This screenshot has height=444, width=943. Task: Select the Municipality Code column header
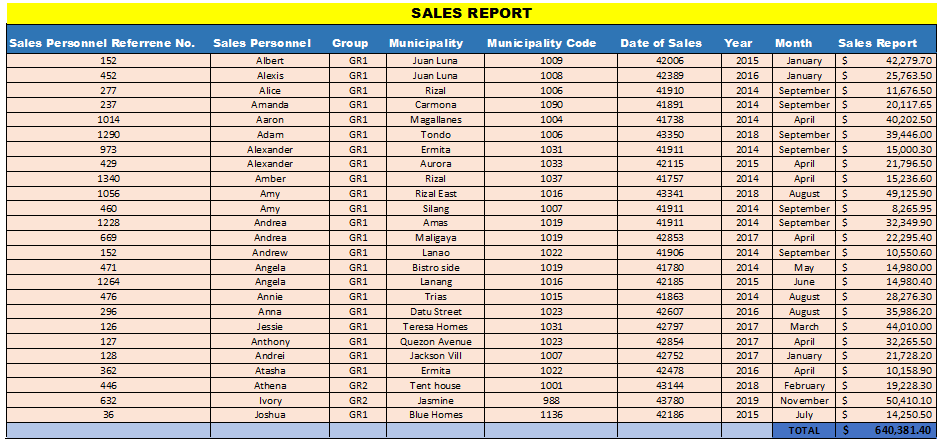coord(541,43)
